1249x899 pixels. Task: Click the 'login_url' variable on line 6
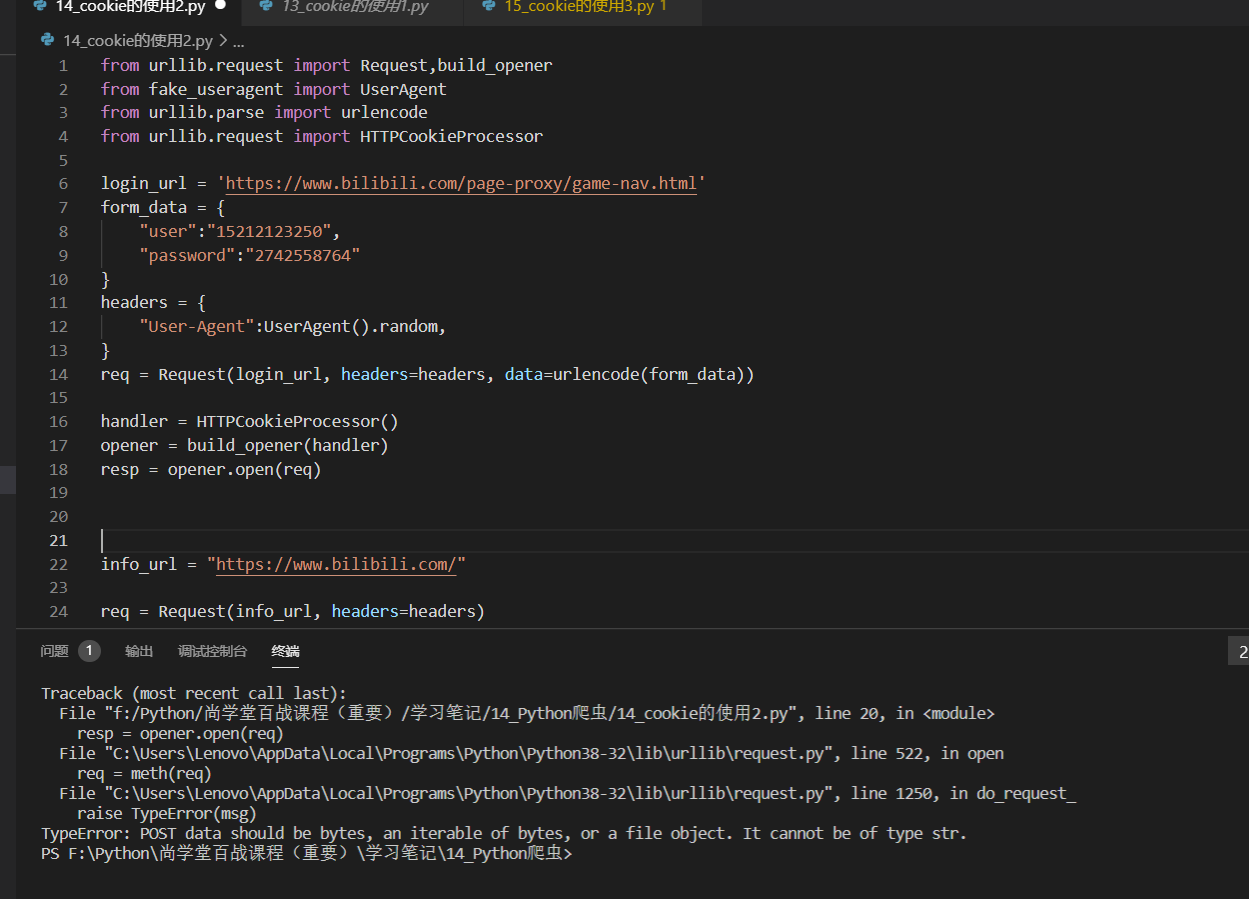point(144,184)
